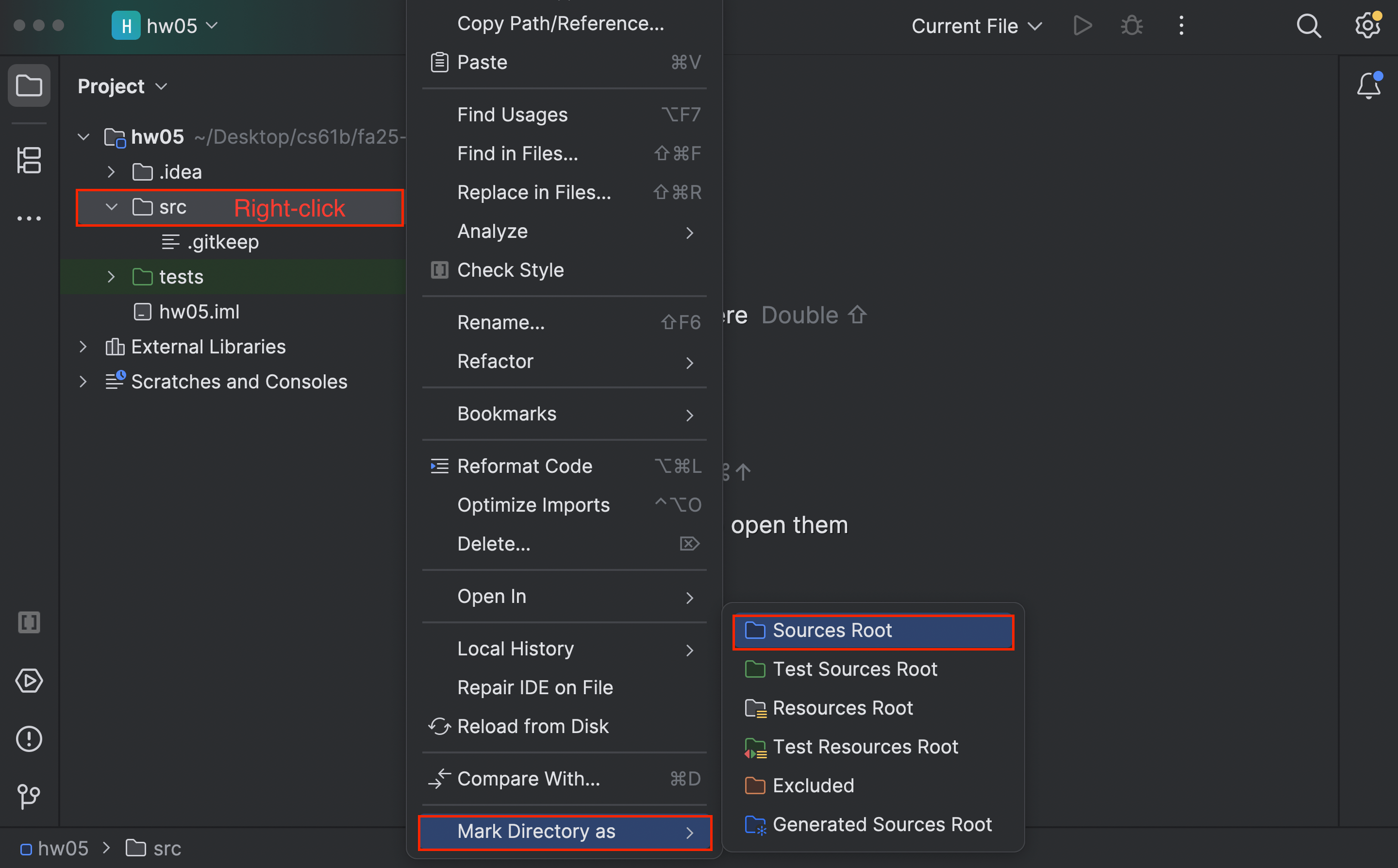
Task: Open the Project view dropdown
Action: [122, 86]
